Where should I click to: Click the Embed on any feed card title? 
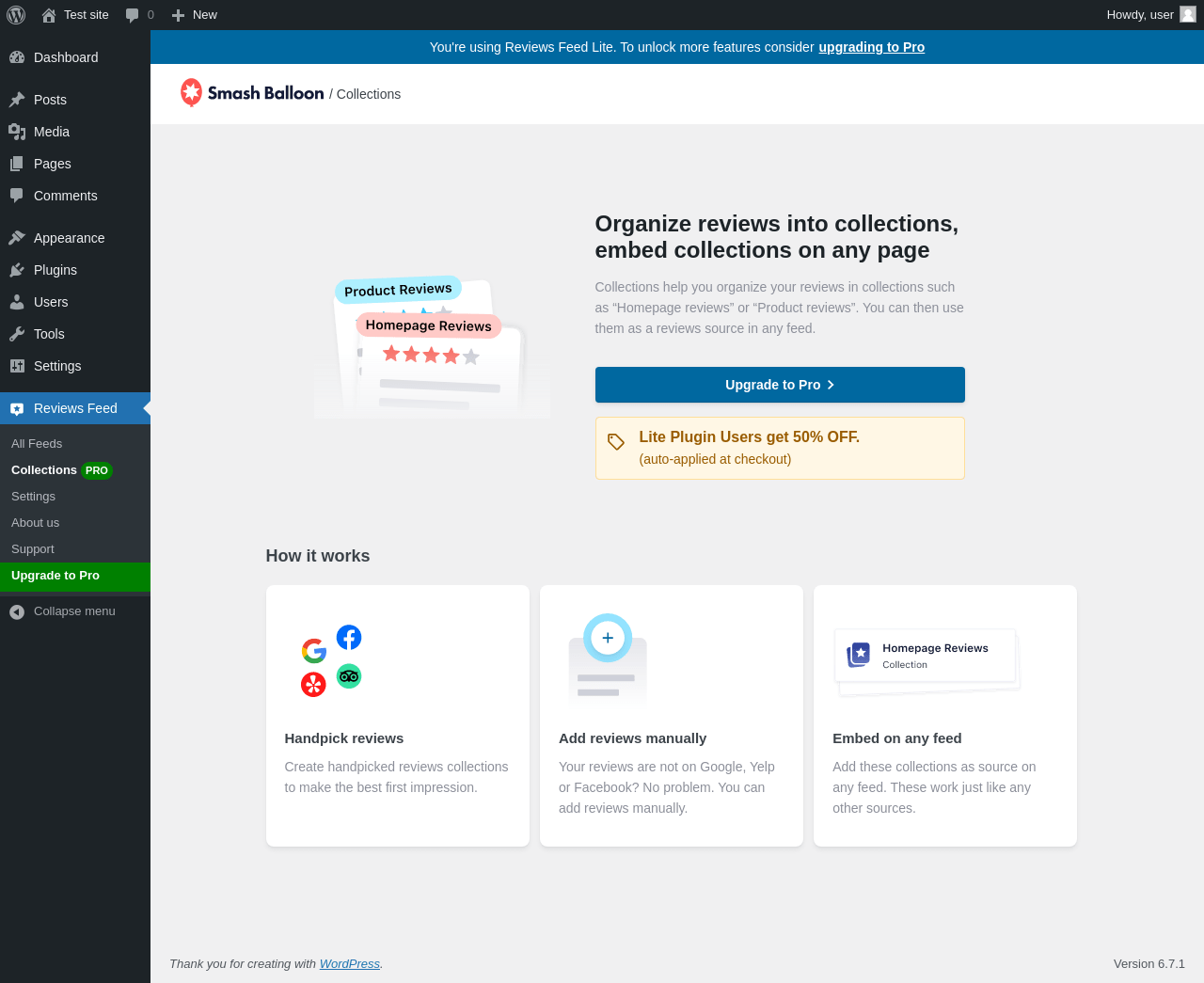[x=897, y=738]
